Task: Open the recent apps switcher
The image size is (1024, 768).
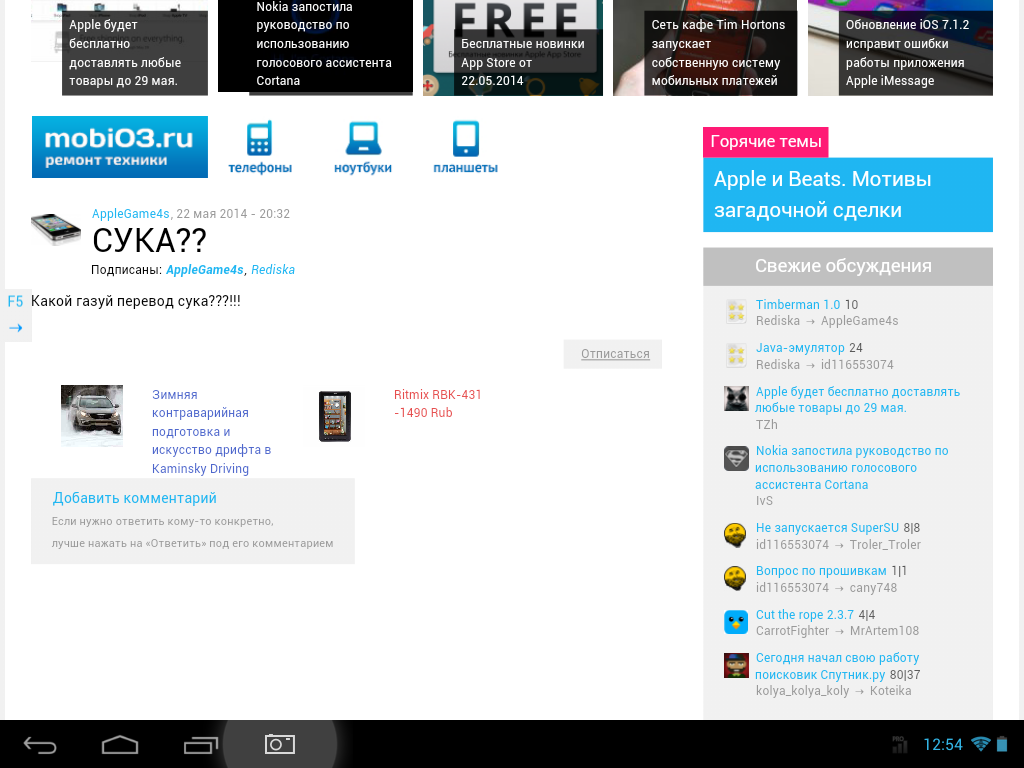Action: click(x=200, y=744)
